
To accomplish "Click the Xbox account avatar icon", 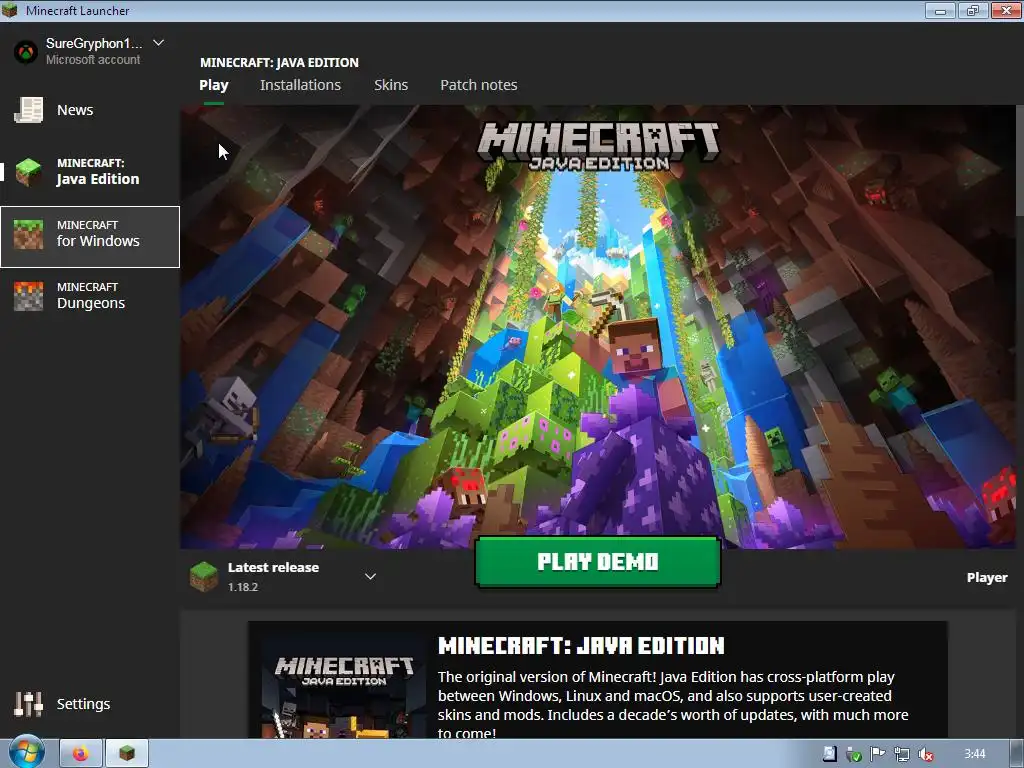I will tap(26, 52).
